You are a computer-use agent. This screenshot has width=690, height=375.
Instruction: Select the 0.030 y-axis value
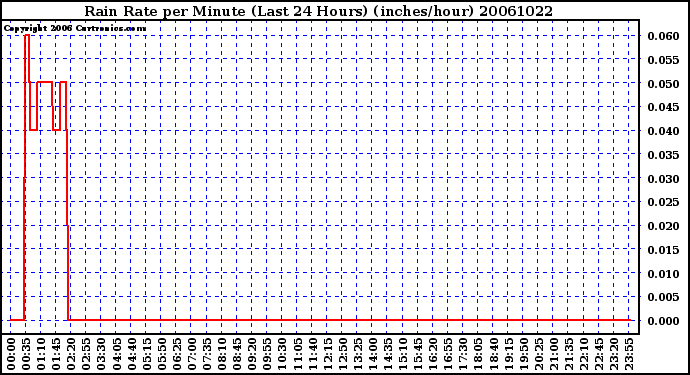[663, 179]
